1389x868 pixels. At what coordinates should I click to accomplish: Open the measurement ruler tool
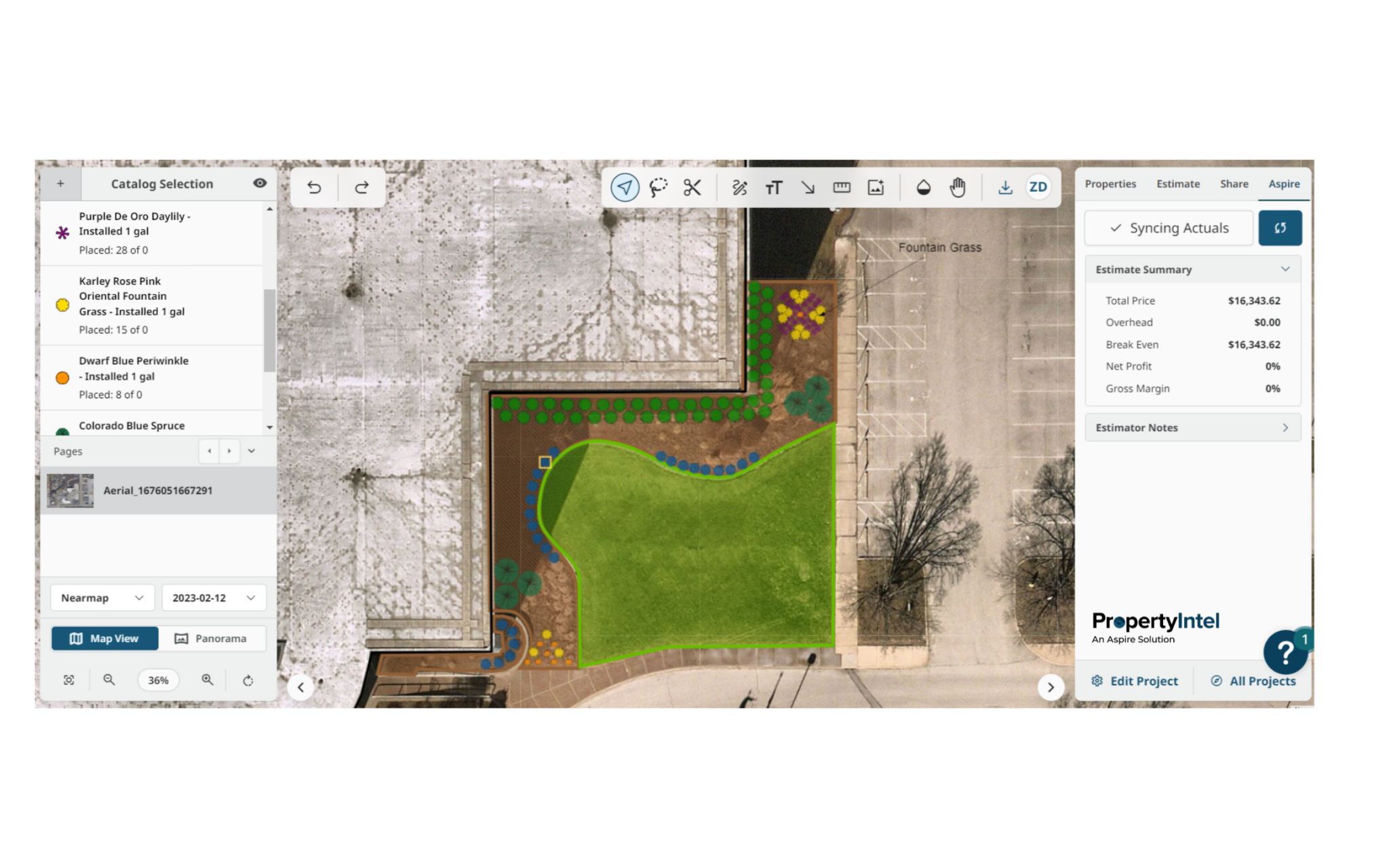842,187
